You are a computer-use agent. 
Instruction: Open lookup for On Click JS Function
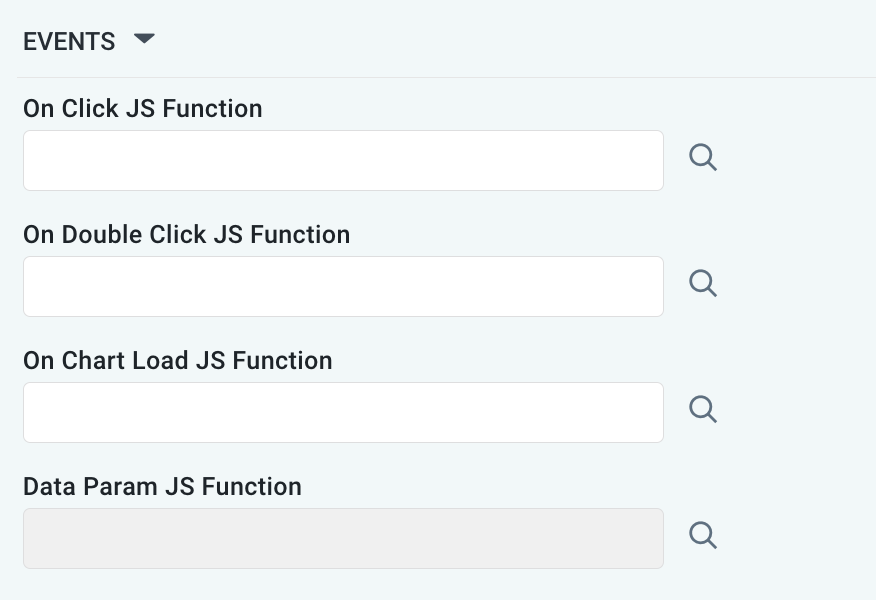pos(703,158)
